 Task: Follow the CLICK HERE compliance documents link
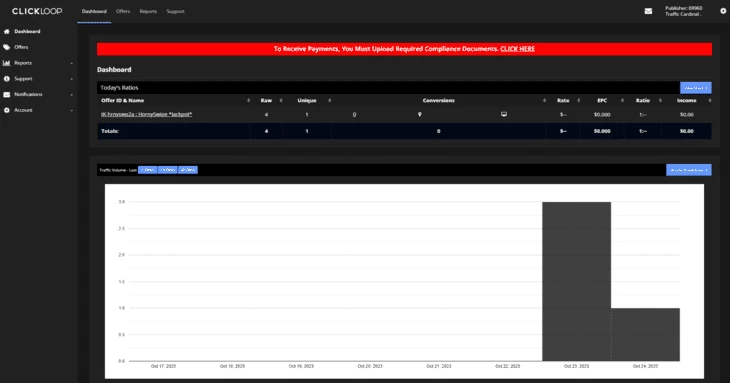pos(518,49)
